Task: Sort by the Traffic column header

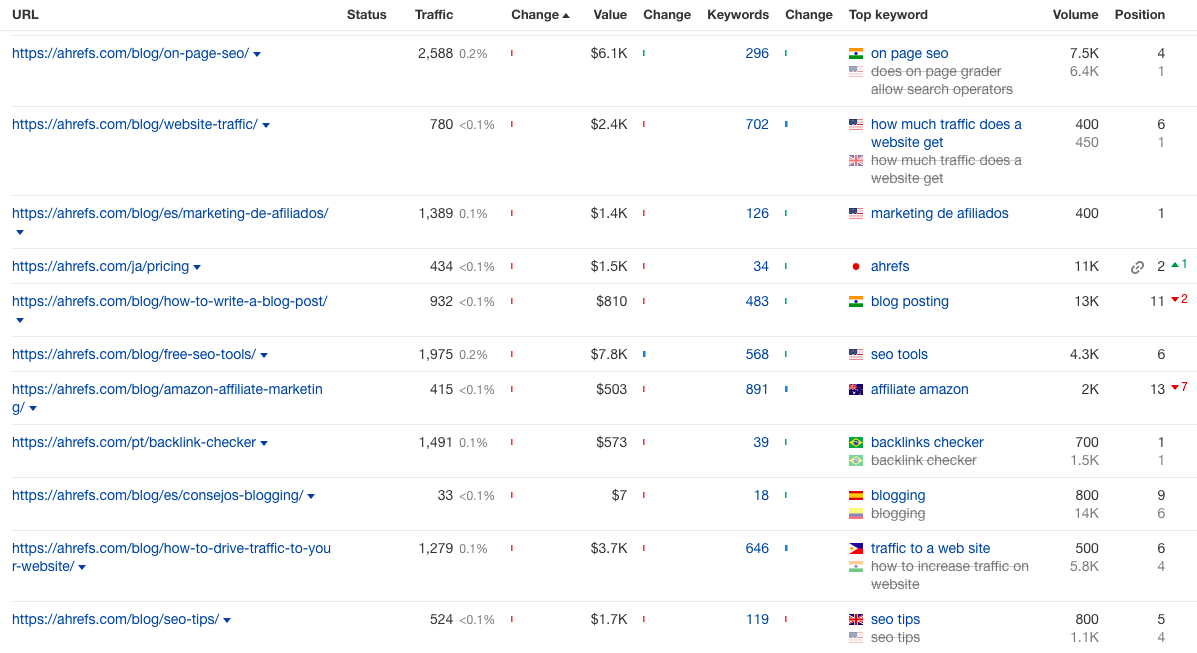Action: [x=433, y=14]
